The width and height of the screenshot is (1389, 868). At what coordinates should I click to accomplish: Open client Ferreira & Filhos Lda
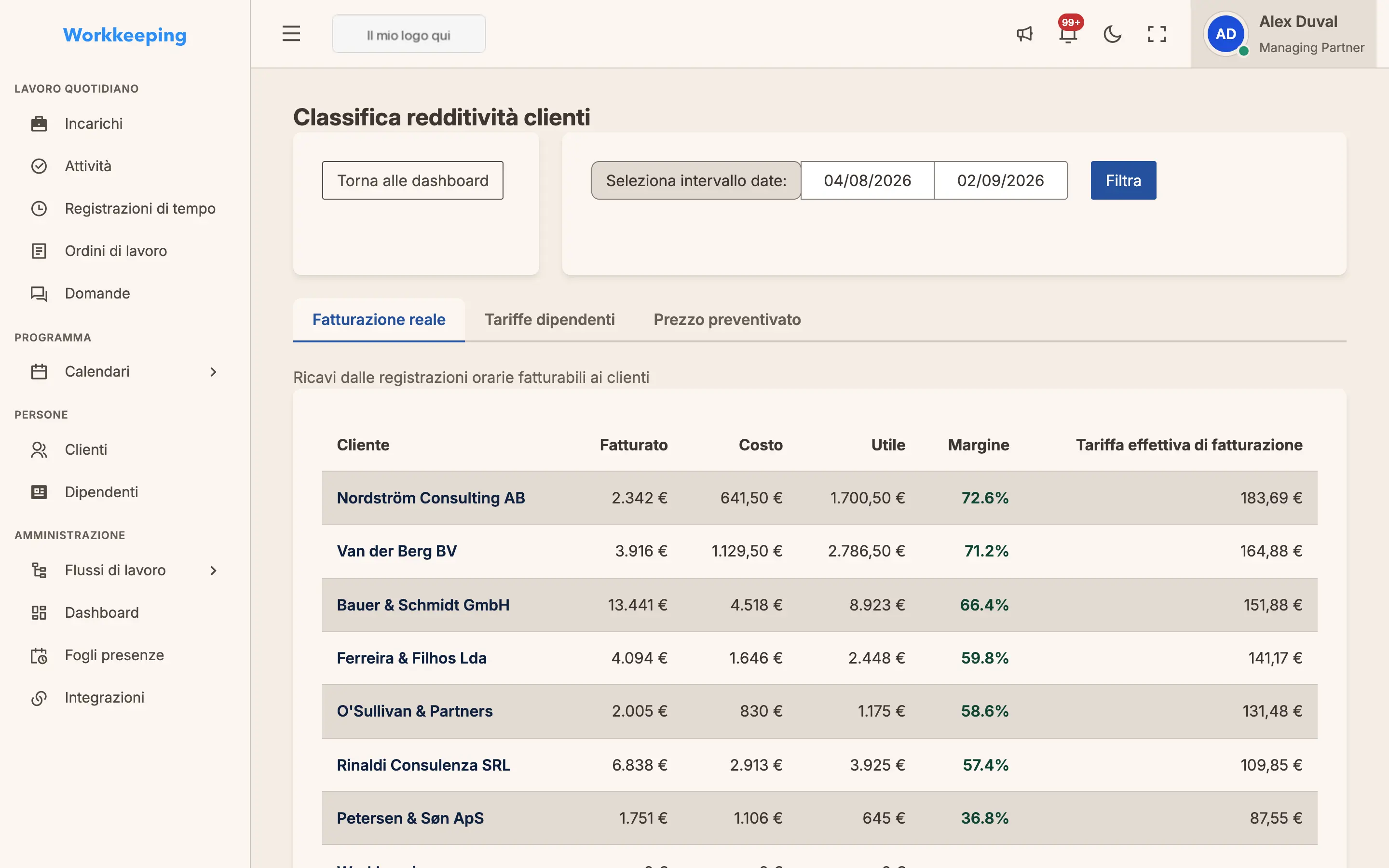tap(411, 658)
